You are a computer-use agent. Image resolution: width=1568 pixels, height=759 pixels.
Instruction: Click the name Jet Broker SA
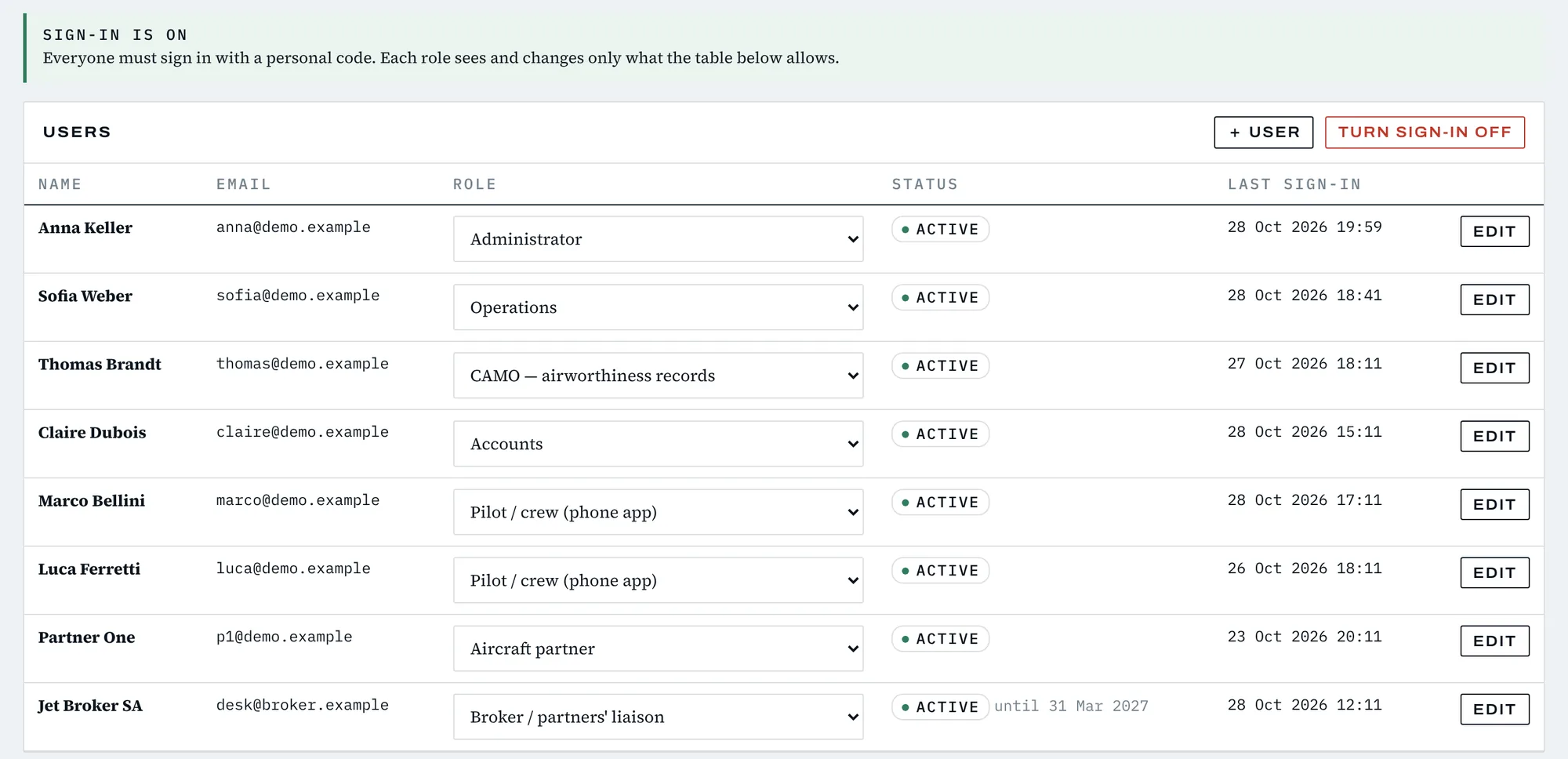coord(90,706)
